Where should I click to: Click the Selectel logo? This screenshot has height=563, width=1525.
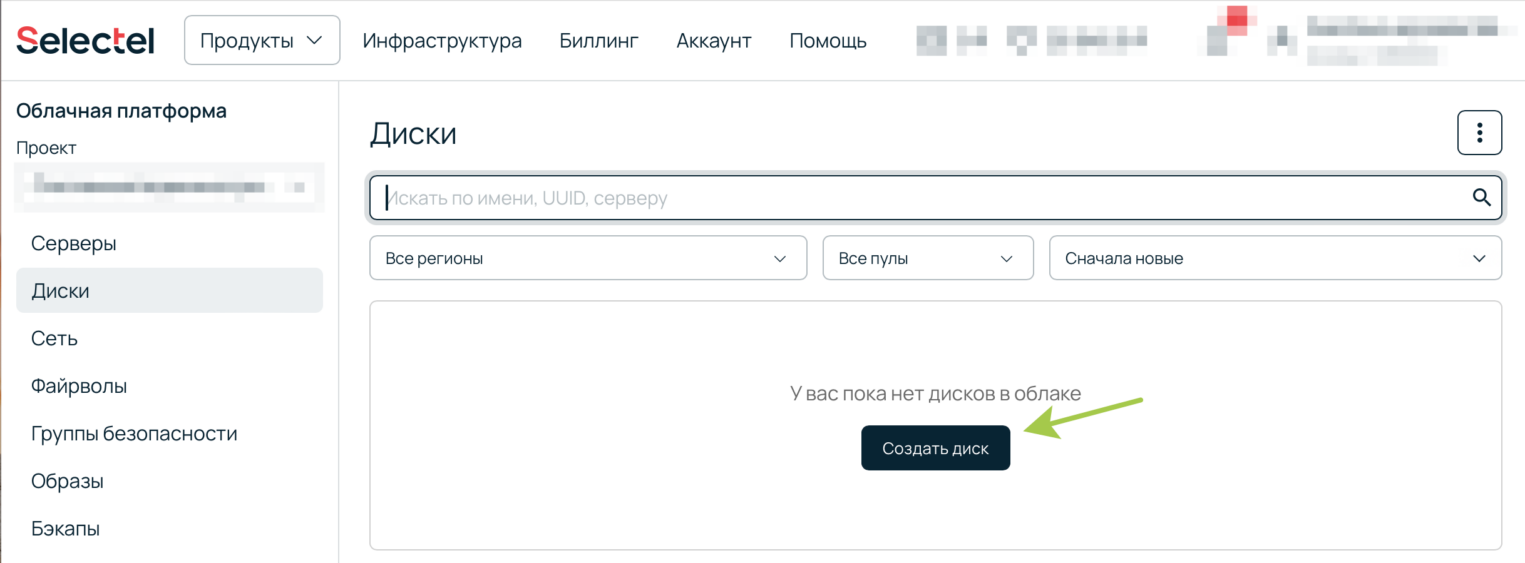[85, 40]
